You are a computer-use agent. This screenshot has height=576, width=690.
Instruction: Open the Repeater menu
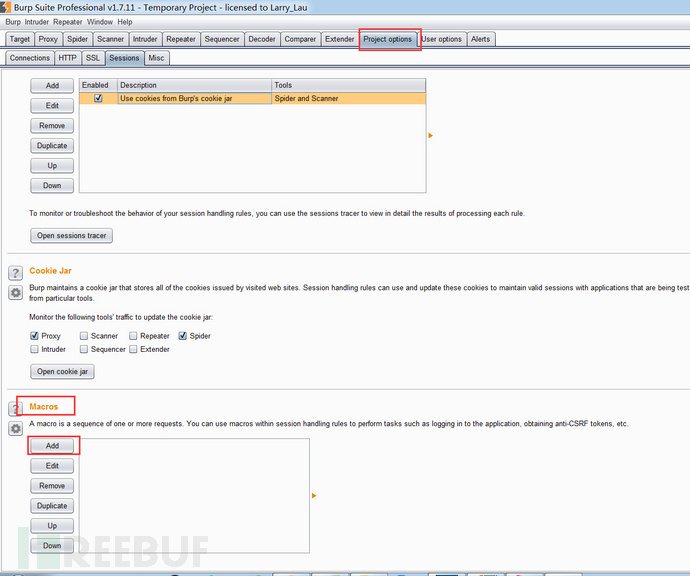(x=68, y=22)
